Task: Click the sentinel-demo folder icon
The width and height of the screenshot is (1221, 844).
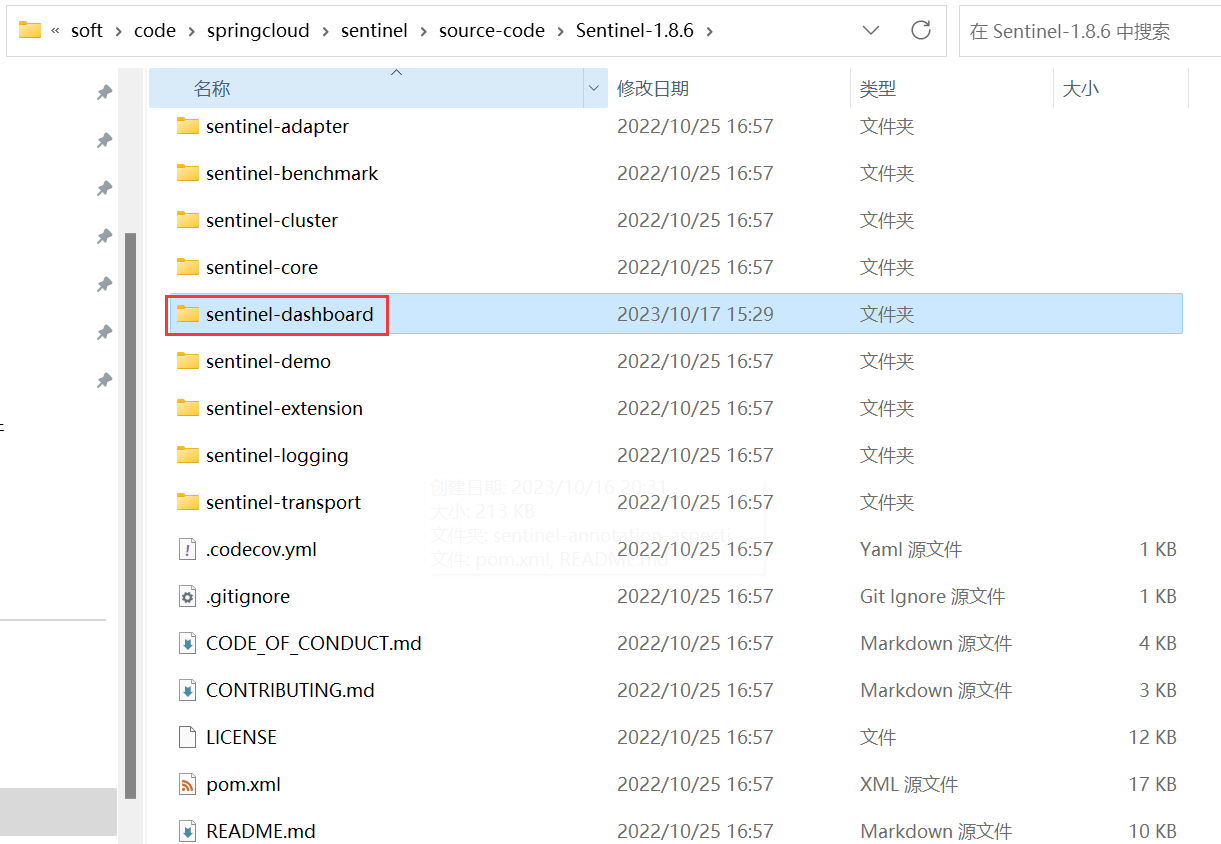Action: click(x=188, y=361)
